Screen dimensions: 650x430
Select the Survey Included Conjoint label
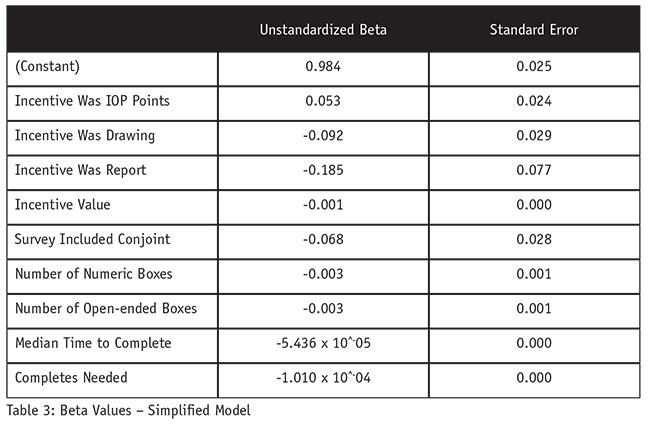[92, 239]
